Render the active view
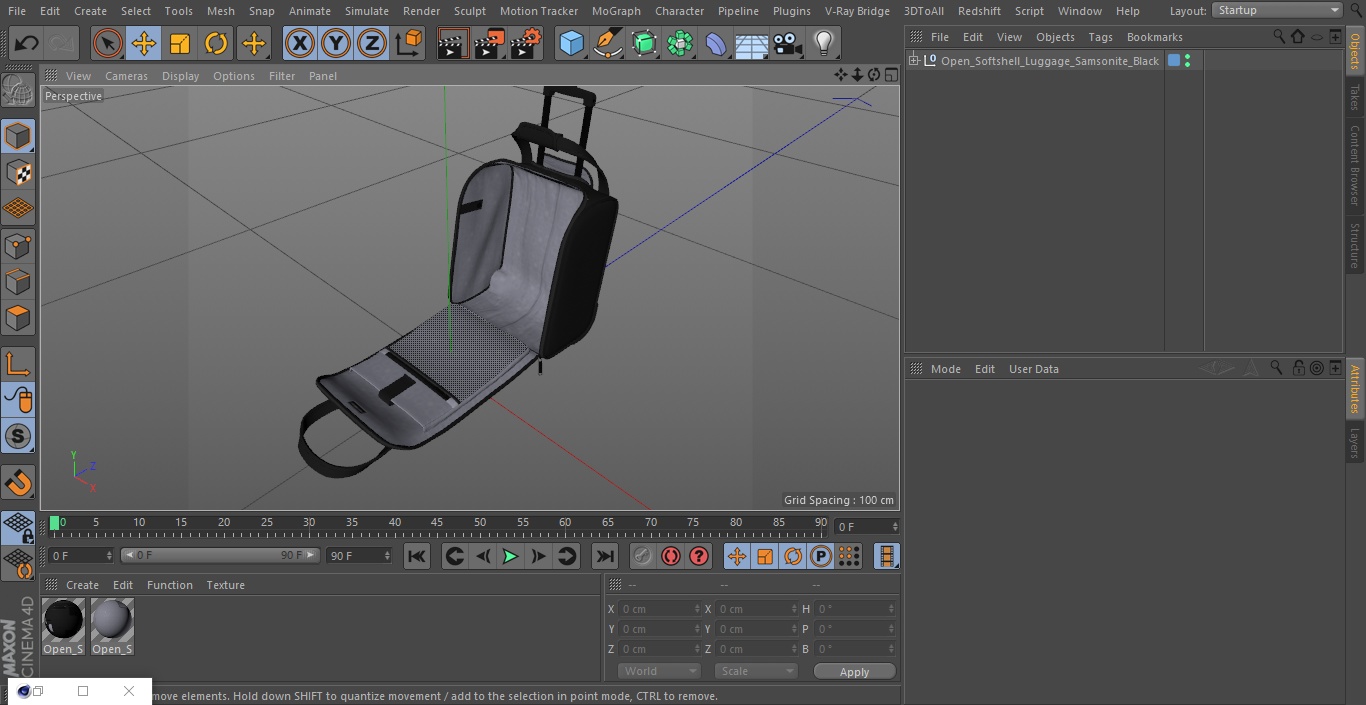The image size is (1366, 705). click(x=453, y=43)
